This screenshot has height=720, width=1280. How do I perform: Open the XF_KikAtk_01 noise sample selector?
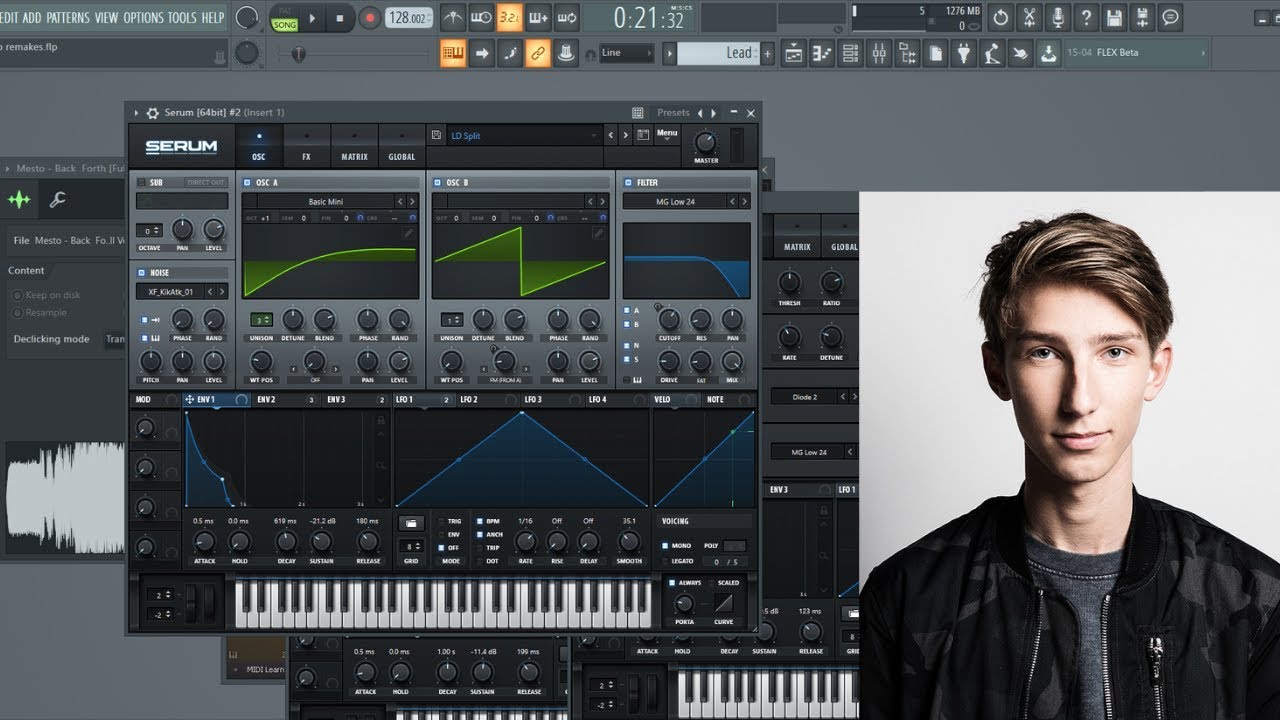click(171, 292)
